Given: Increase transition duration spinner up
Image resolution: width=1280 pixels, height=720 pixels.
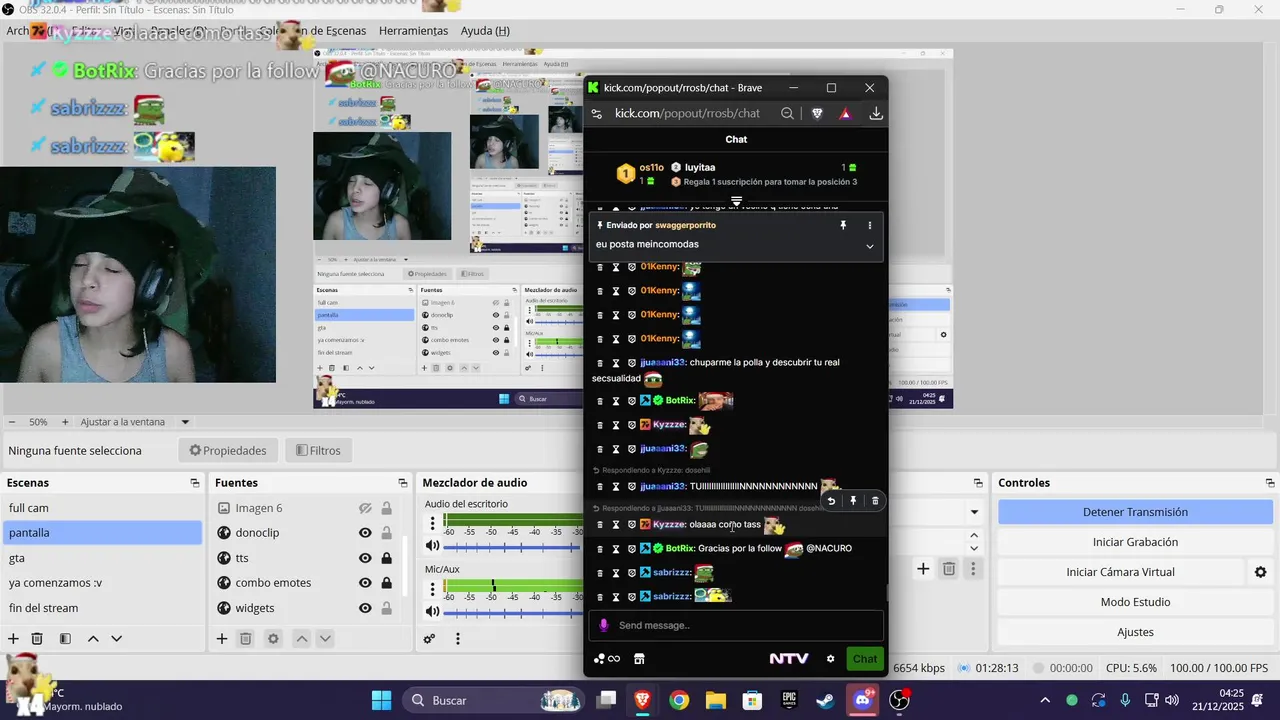Looking at the screenshot, I should point(974,536).
